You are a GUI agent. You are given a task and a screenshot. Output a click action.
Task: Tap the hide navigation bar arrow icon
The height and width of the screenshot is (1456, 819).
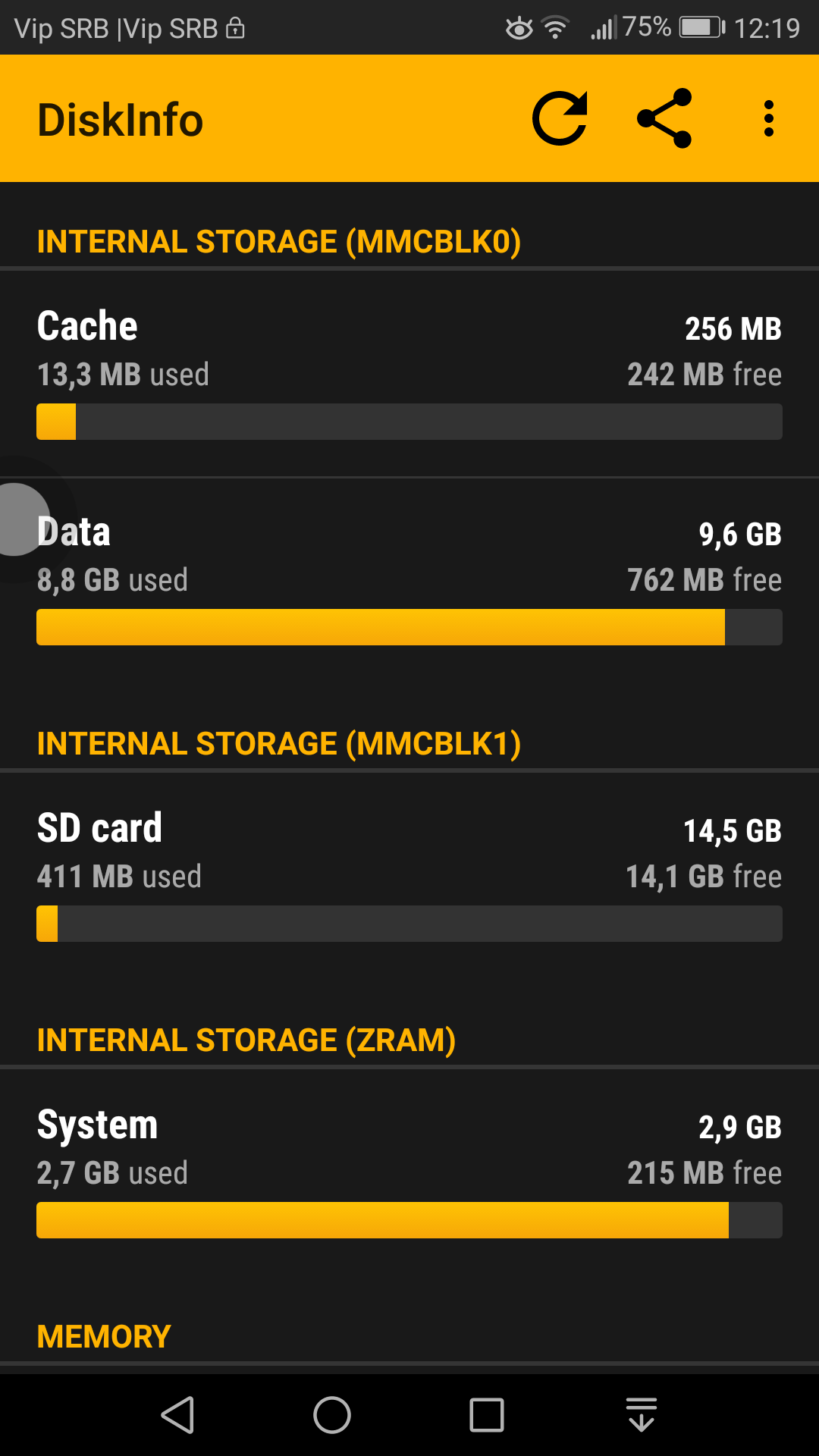(x=642, y=1415)
